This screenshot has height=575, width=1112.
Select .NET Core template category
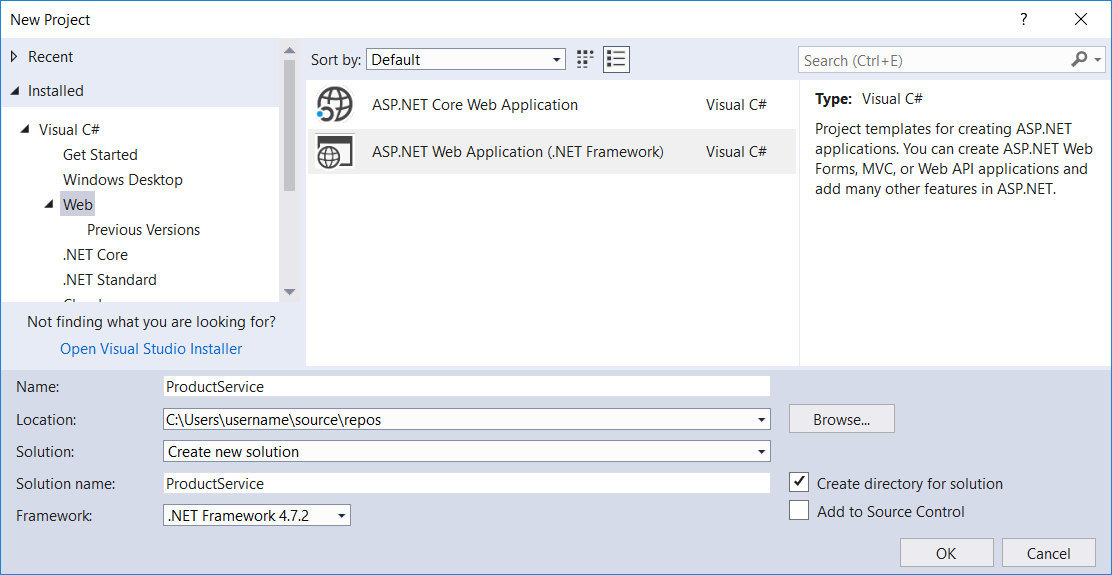(95, 255)
